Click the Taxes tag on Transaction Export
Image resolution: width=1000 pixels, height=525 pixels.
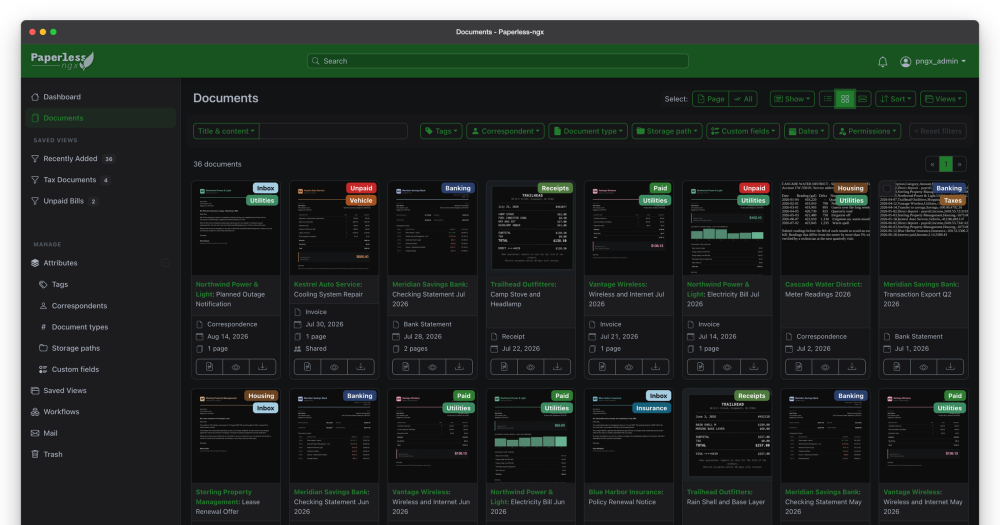click(x=953, y=200)
